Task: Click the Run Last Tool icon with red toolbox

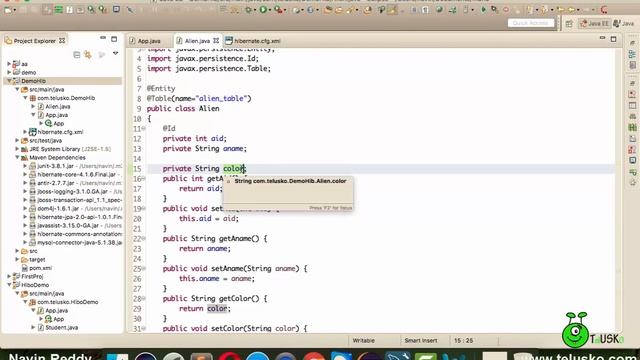Action: pyautogui.click(x=278, y=9)
